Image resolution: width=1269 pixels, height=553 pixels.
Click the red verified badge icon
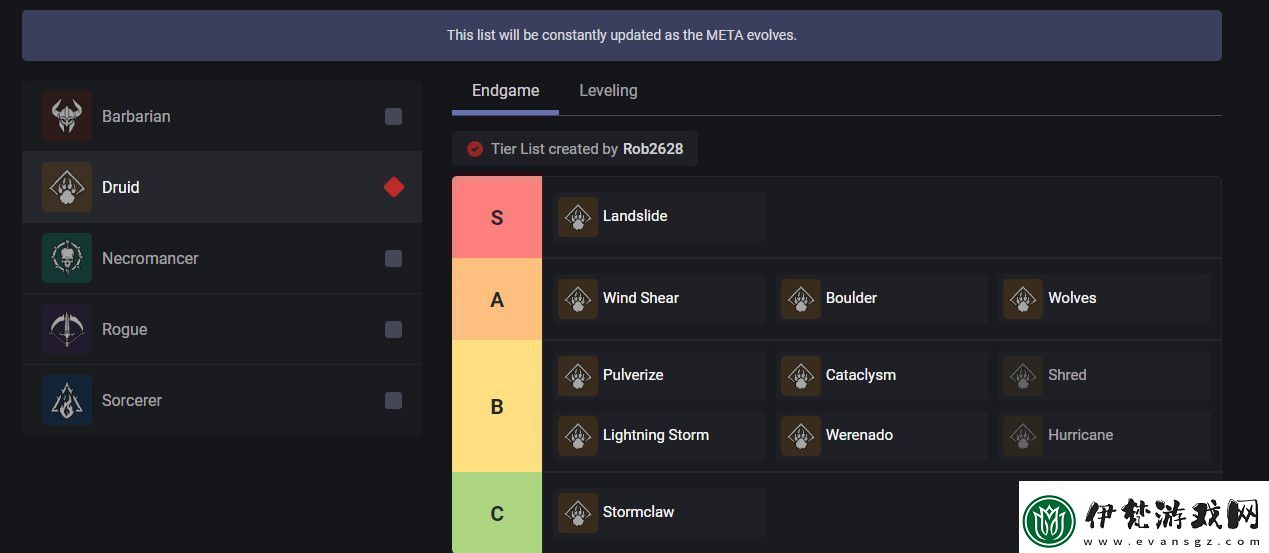coord(475,149)
